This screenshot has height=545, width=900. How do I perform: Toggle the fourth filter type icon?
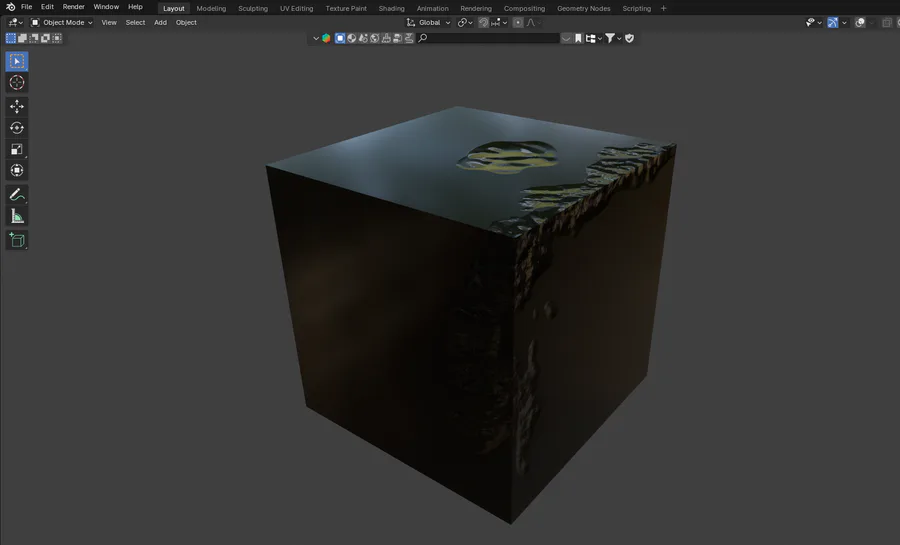pos(375,38)
